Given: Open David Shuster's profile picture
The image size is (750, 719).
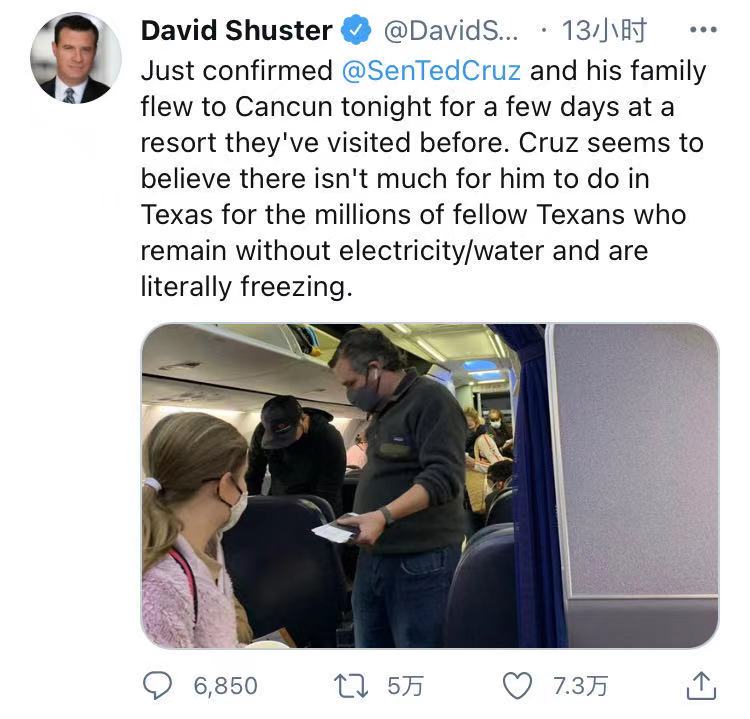Looking at the screenshot, I should click(x=76, y=58).
